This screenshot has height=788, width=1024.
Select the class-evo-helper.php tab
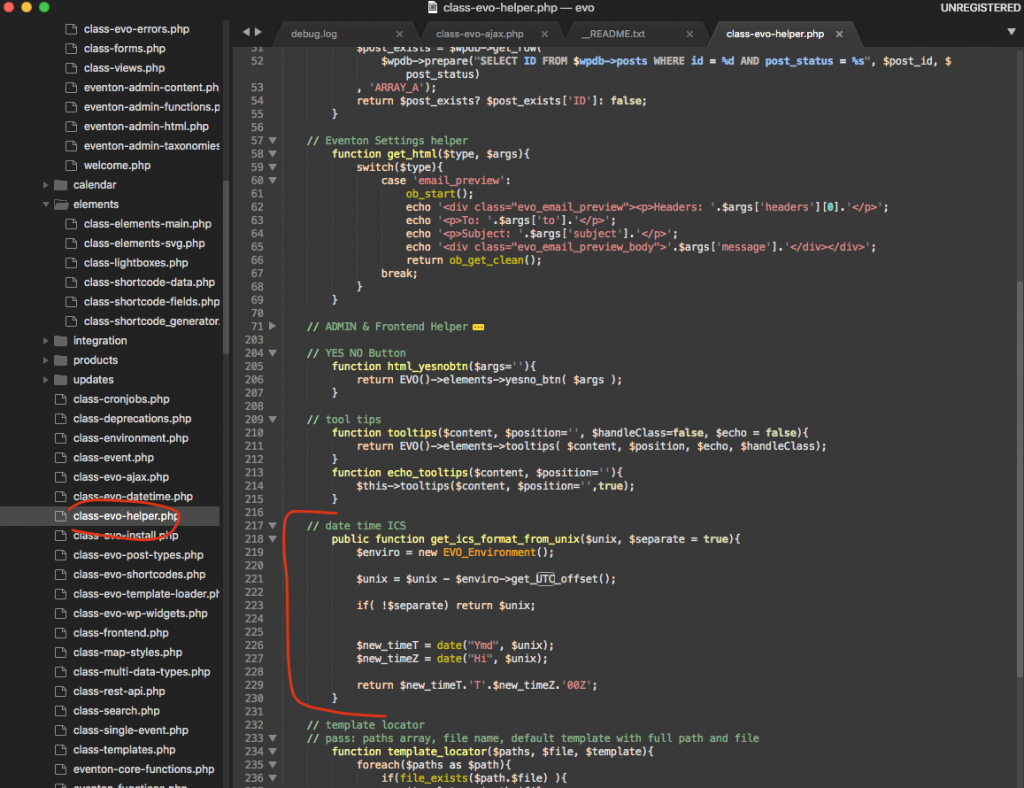pyautogui.click(x=775, y=34)
